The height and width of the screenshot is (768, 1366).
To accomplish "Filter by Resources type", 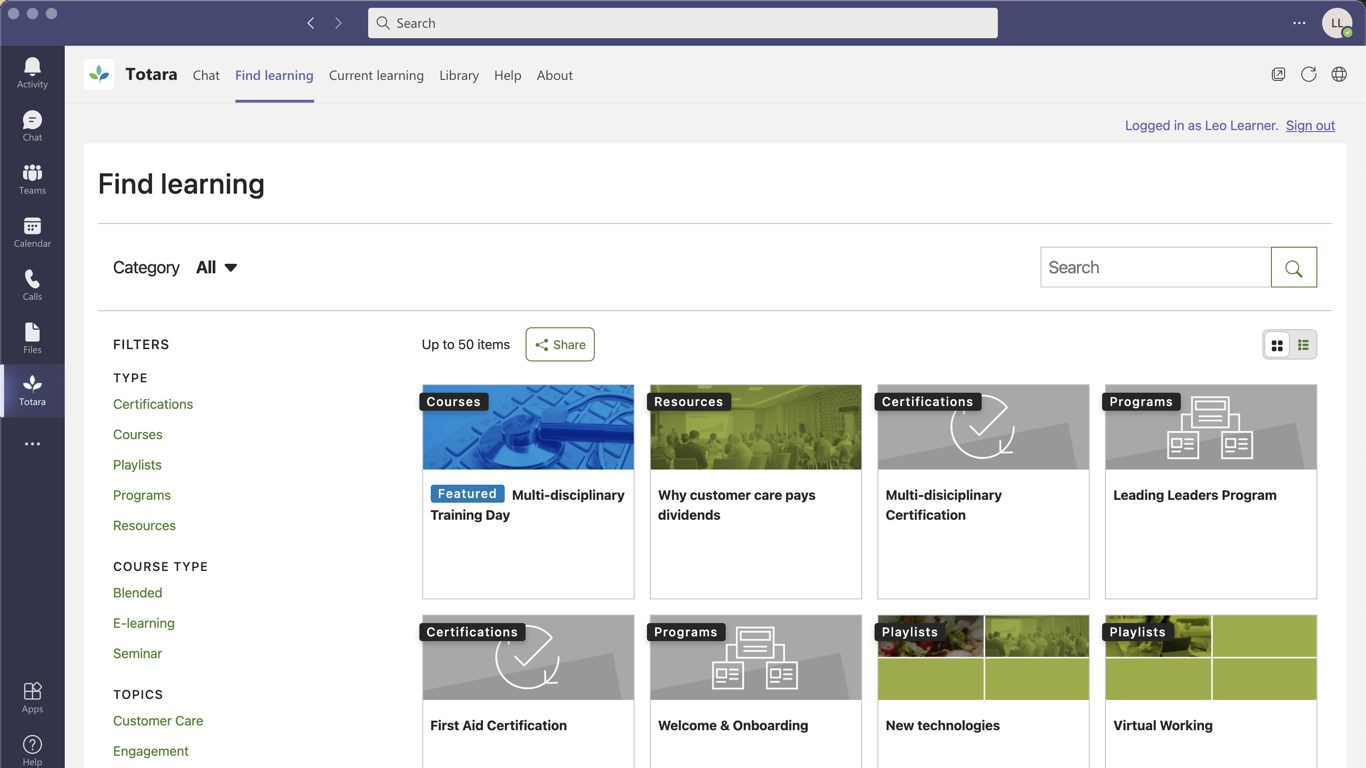I will pyautogui.click(x=144, y=525).
